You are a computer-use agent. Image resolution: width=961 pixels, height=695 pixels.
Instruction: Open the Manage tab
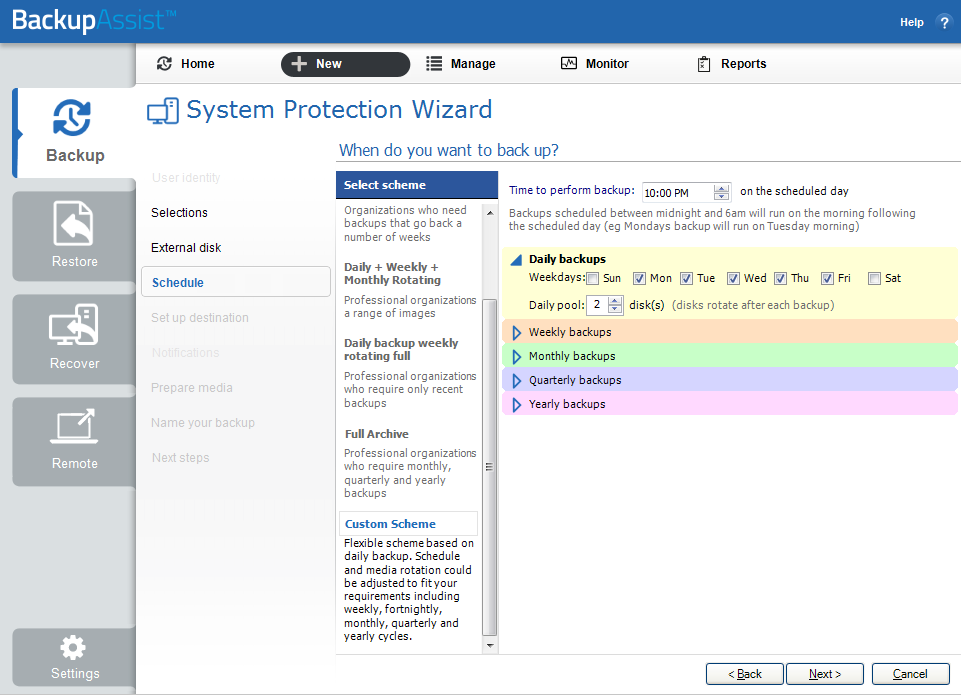point(461,64)
